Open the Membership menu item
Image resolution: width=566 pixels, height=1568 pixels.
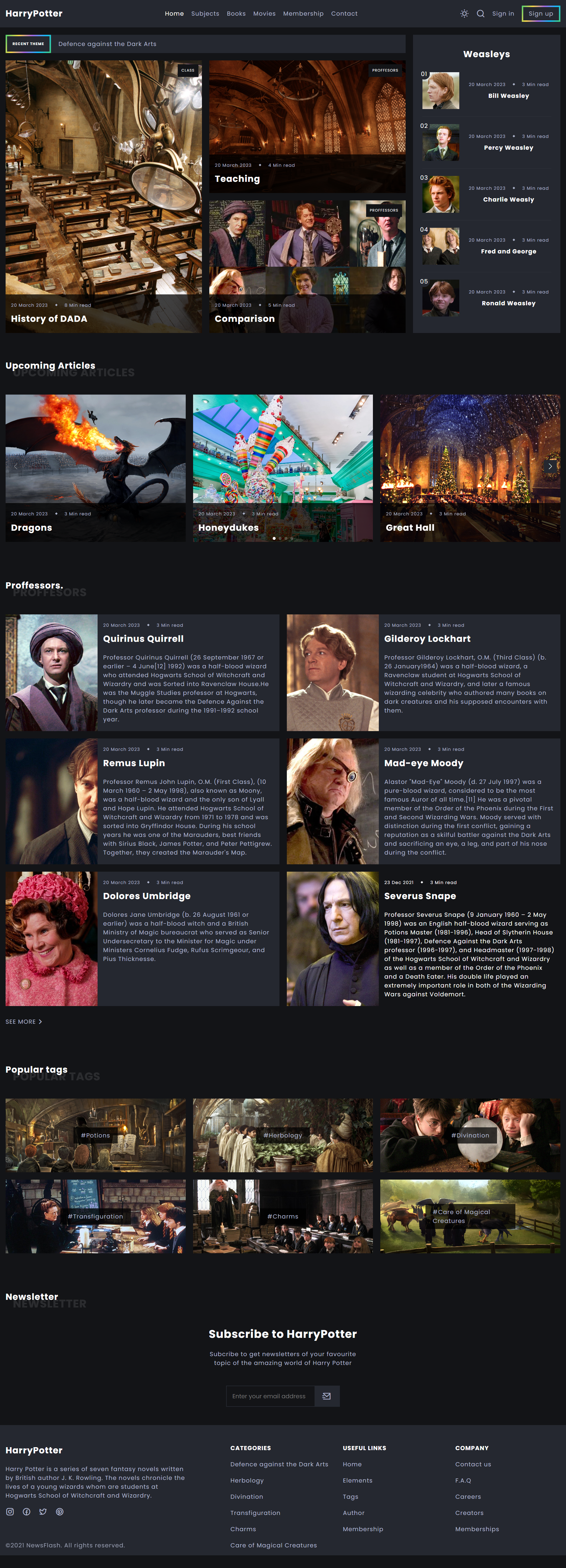point(303,13)
